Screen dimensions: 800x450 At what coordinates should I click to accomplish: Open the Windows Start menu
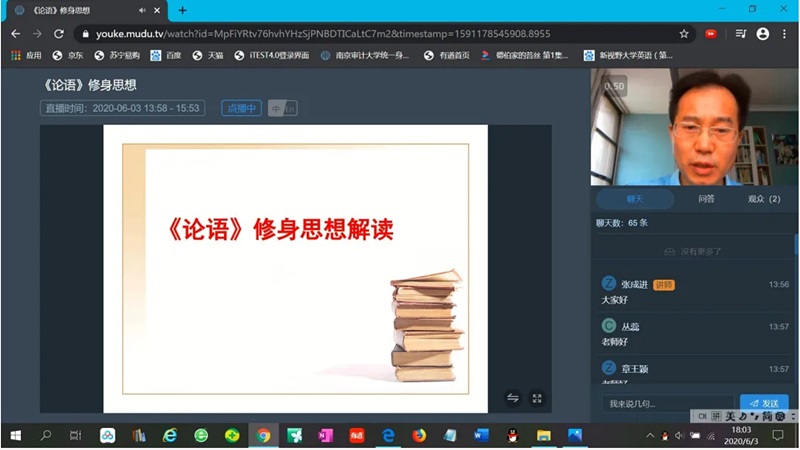click(x=15, y=436)
